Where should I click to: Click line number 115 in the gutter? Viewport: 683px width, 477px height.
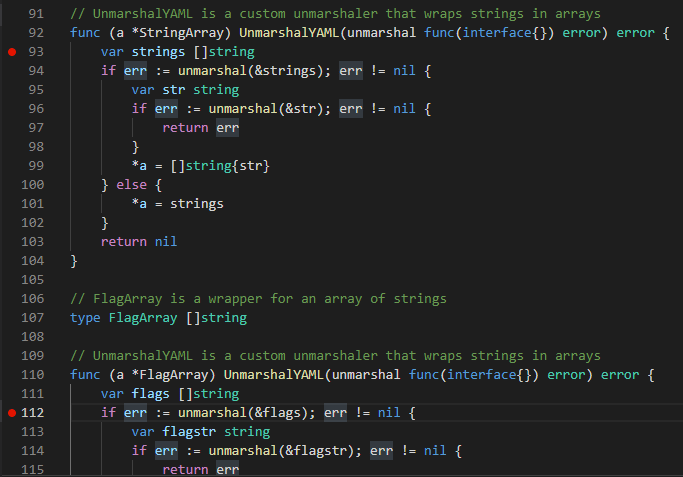coord(33,470)
